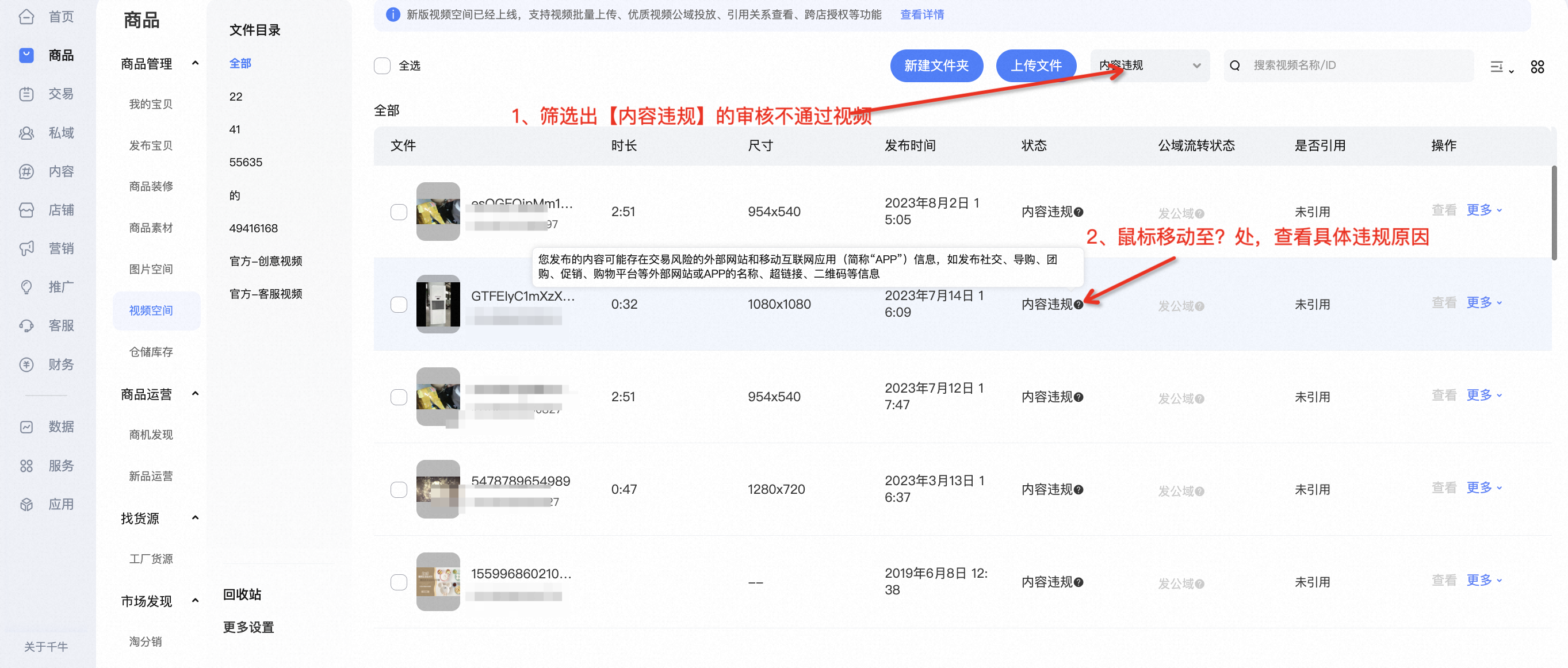Open the 首页 home icon in sidebar
Screen dimensions: 1568x668
pyautogui.click(x=26, y=17)
